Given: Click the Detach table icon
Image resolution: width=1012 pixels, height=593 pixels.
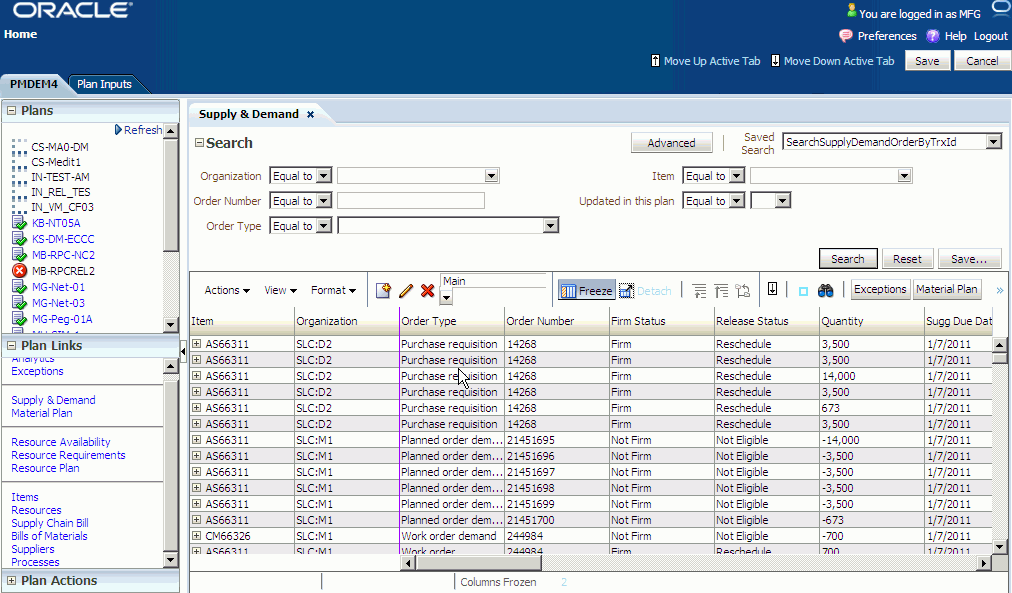Looking at the screenshot, I should (x=626, y=290).
